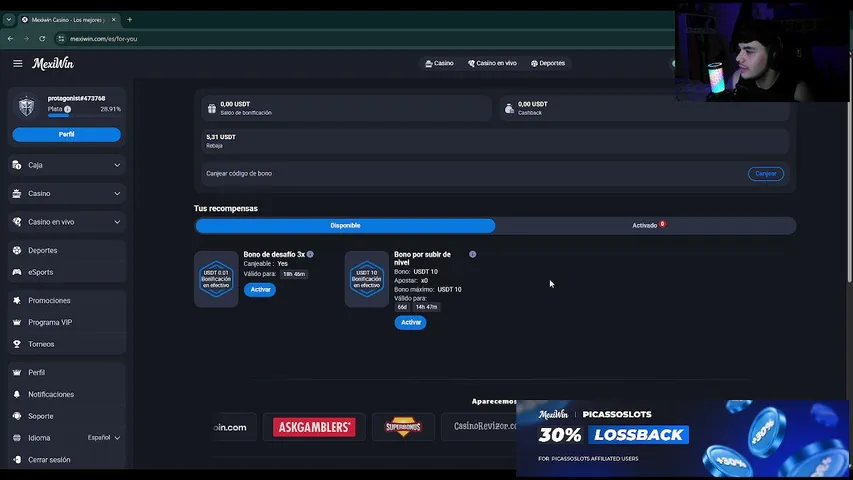Click the Cerrar sesión logout icon

pos(17,459)
